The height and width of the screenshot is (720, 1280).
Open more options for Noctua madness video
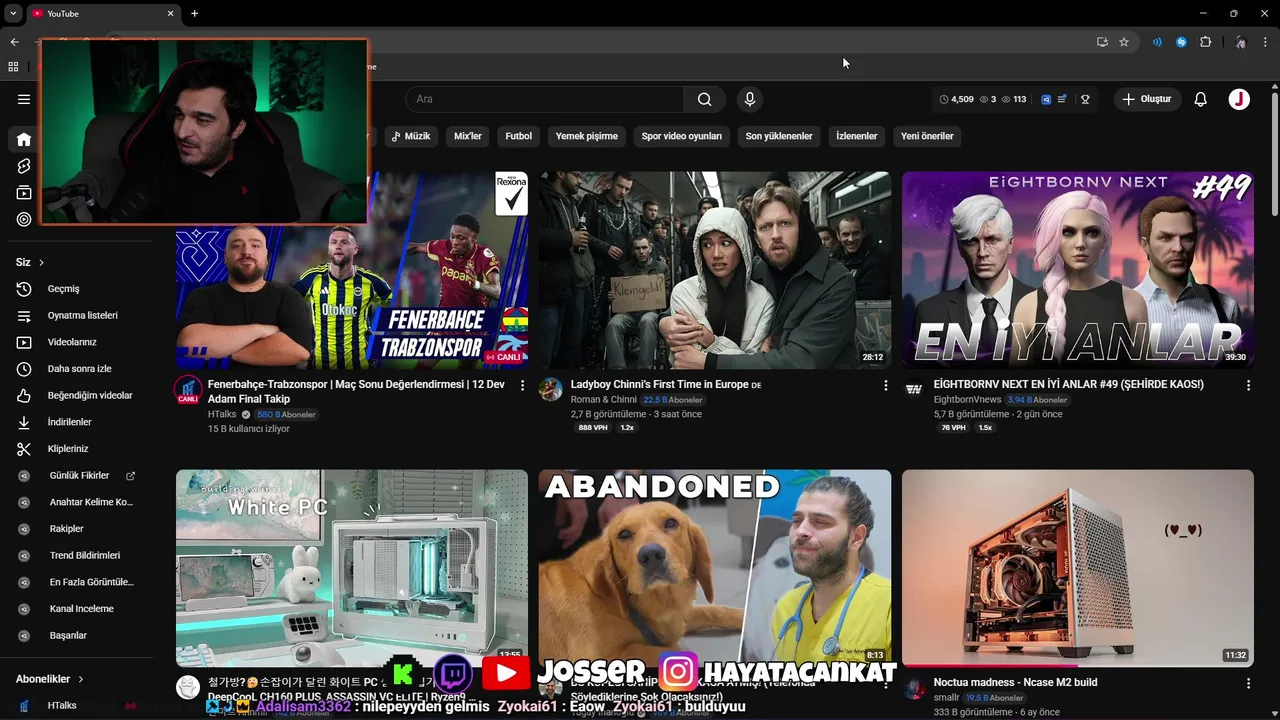1248,683
